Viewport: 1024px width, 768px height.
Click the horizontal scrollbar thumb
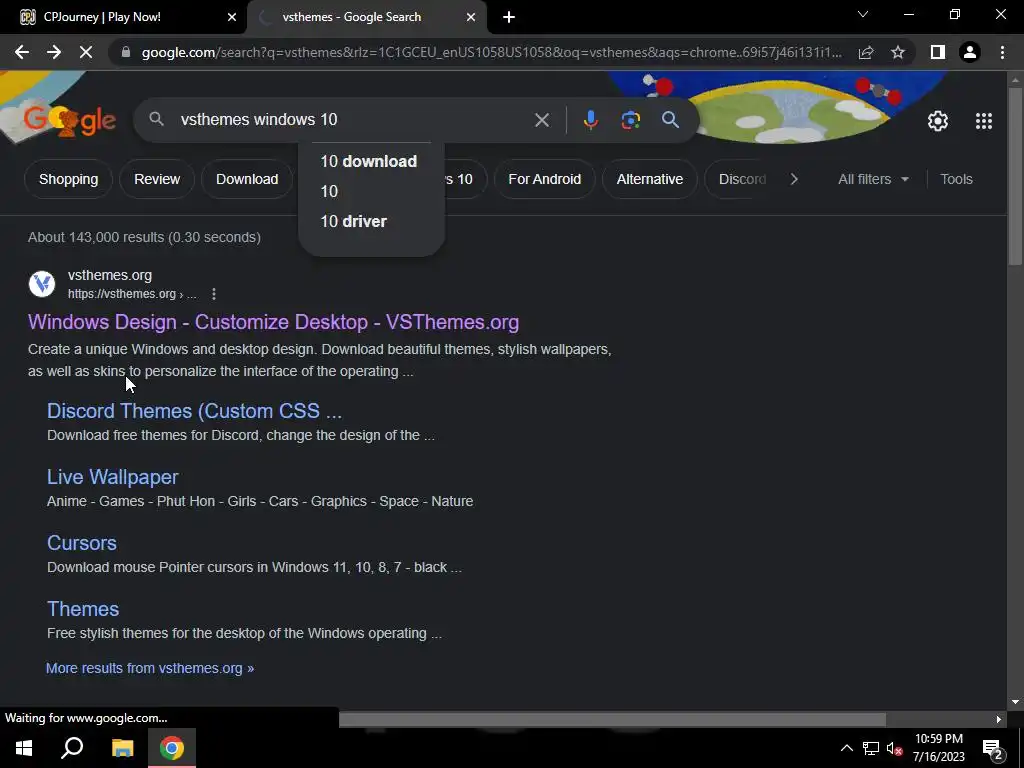(612, 719)
